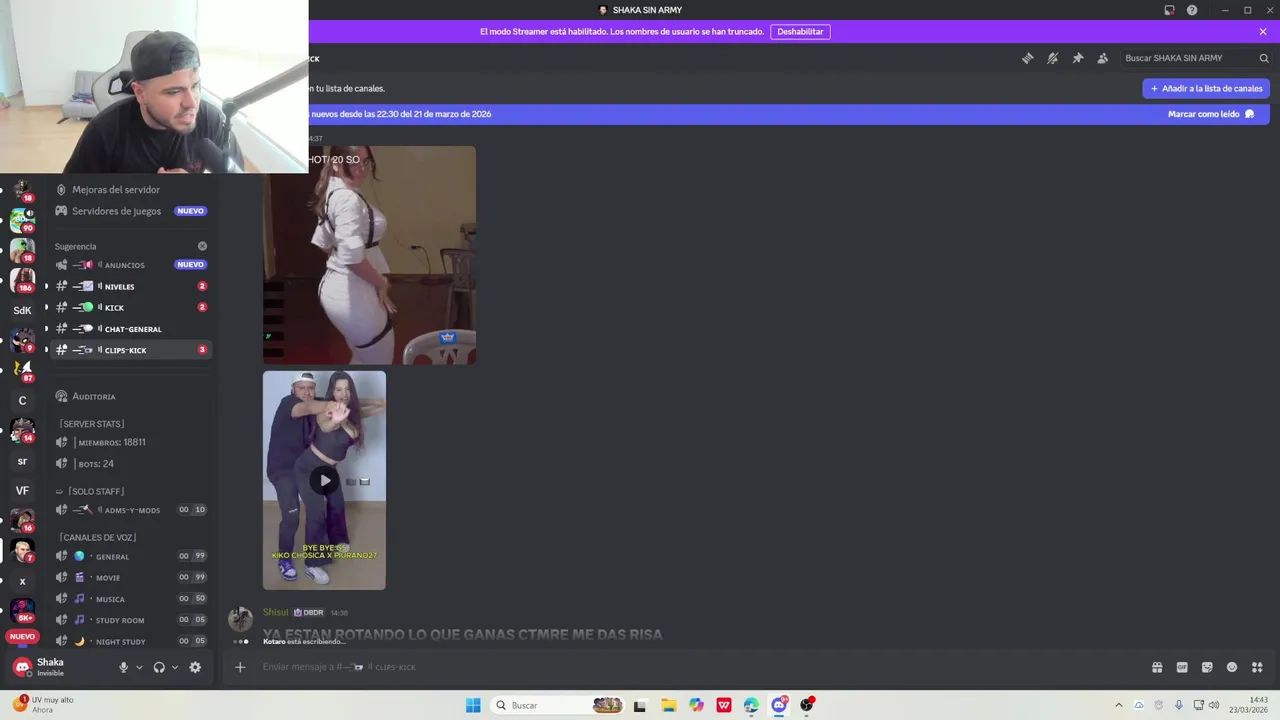Open Windows Start menu
This screenshot has width=1280, height=720.
tap(473, 705)
